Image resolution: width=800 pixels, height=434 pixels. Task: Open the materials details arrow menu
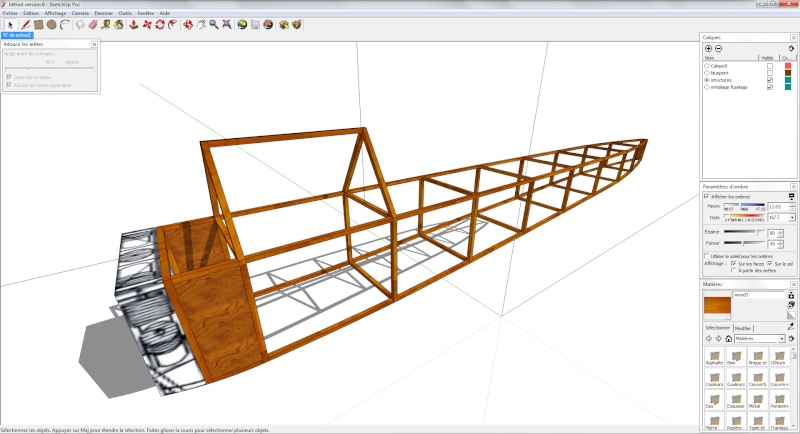pyautogui.click(x=791, y=339)
